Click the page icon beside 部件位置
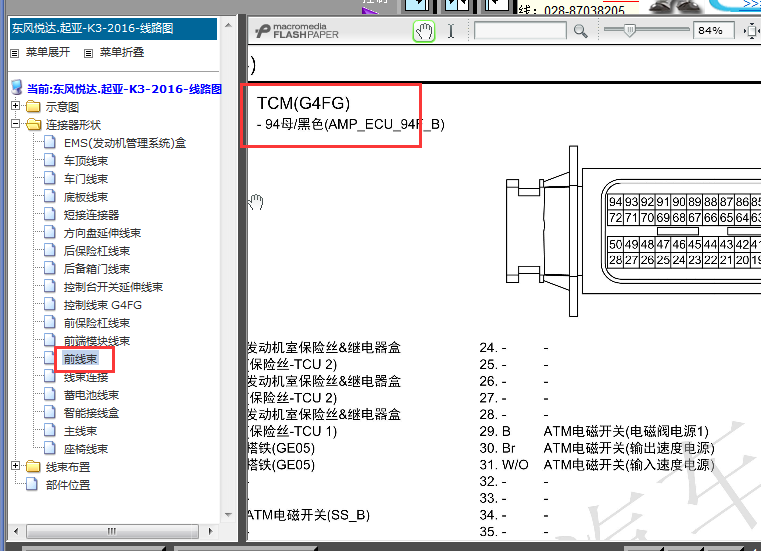Viewport: 761px width, 551px height. (x=32, y=484)
